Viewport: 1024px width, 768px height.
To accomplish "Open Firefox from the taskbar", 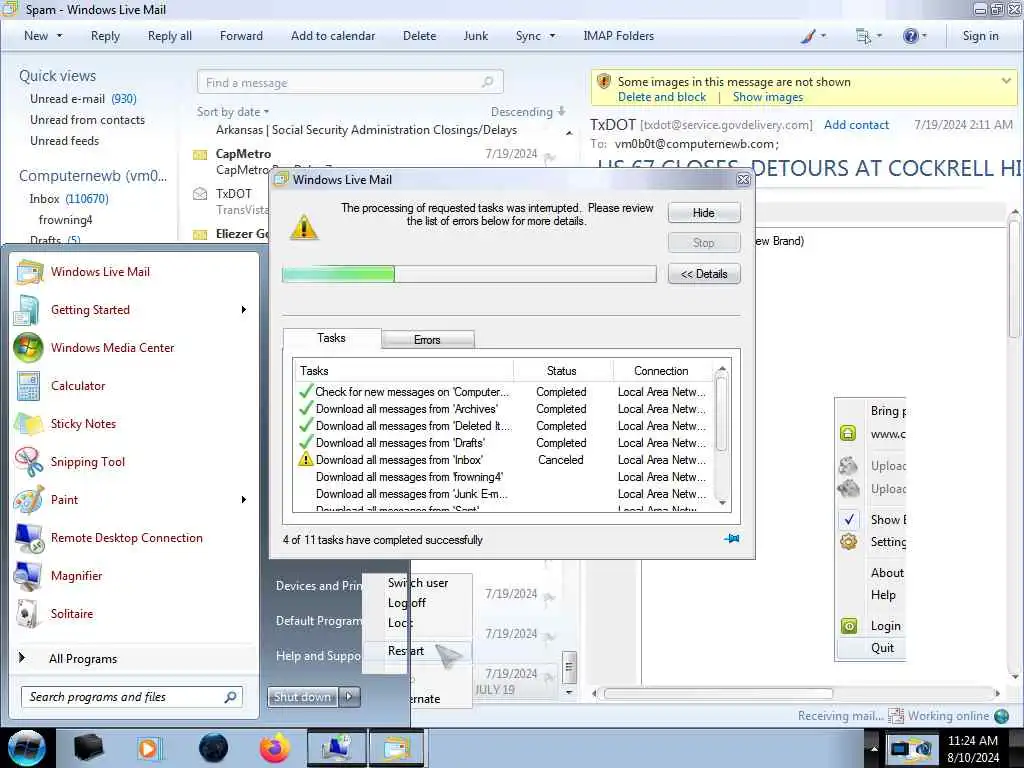I will 275,748.
